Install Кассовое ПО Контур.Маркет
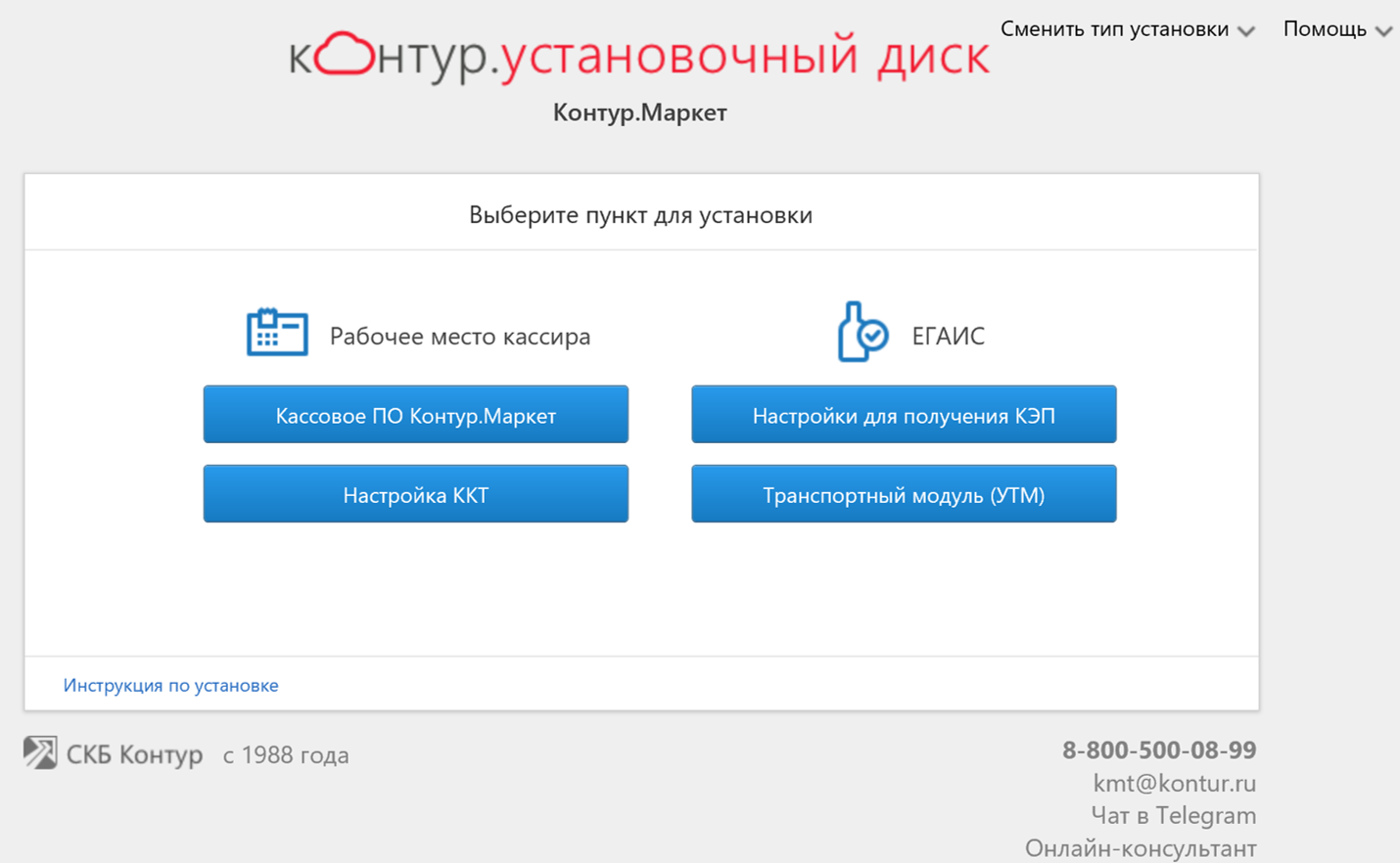The width and height of the screenshot is (1400, 863). coord(416,415)
